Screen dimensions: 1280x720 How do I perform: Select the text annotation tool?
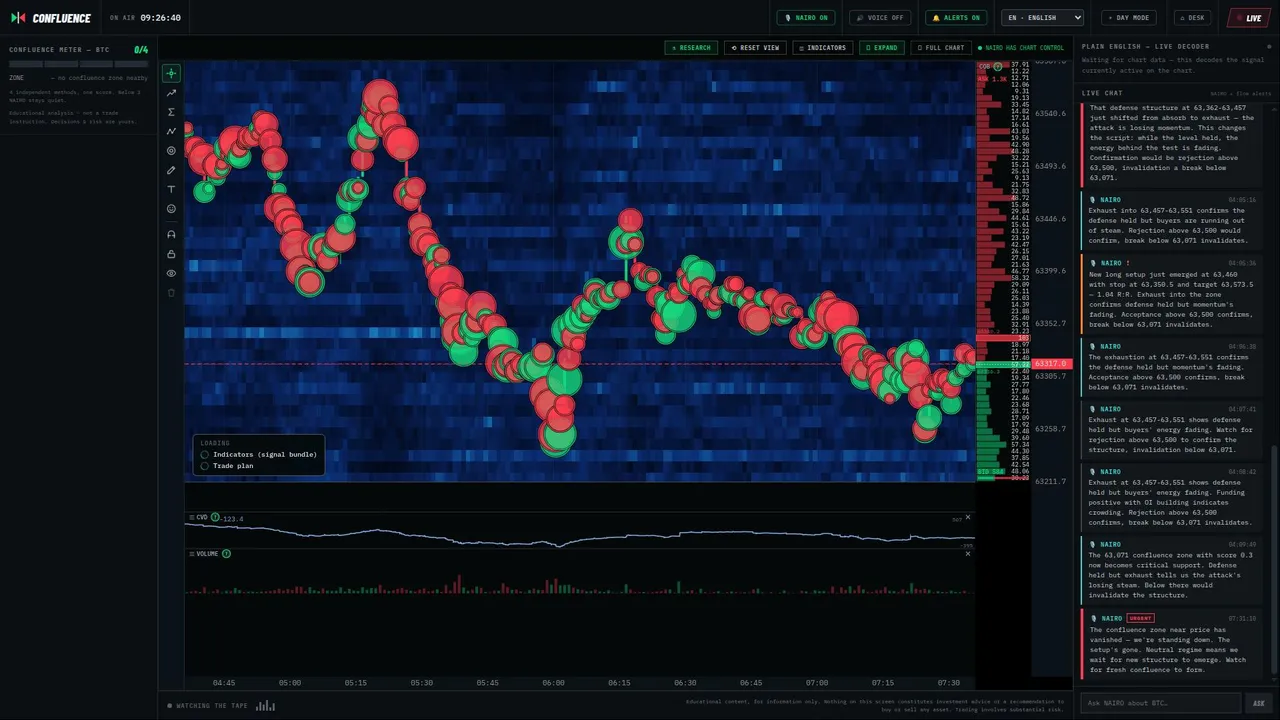(x=171, y=189)
